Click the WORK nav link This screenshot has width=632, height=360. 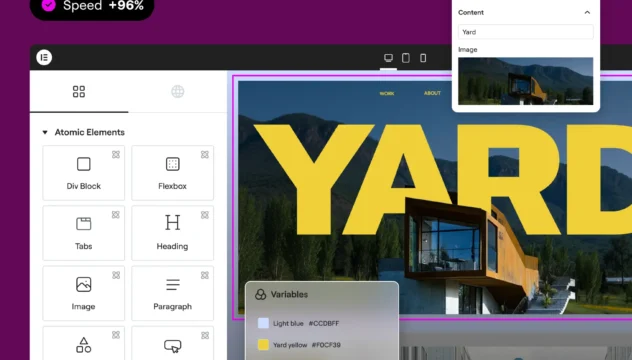(x=387, y=94)
